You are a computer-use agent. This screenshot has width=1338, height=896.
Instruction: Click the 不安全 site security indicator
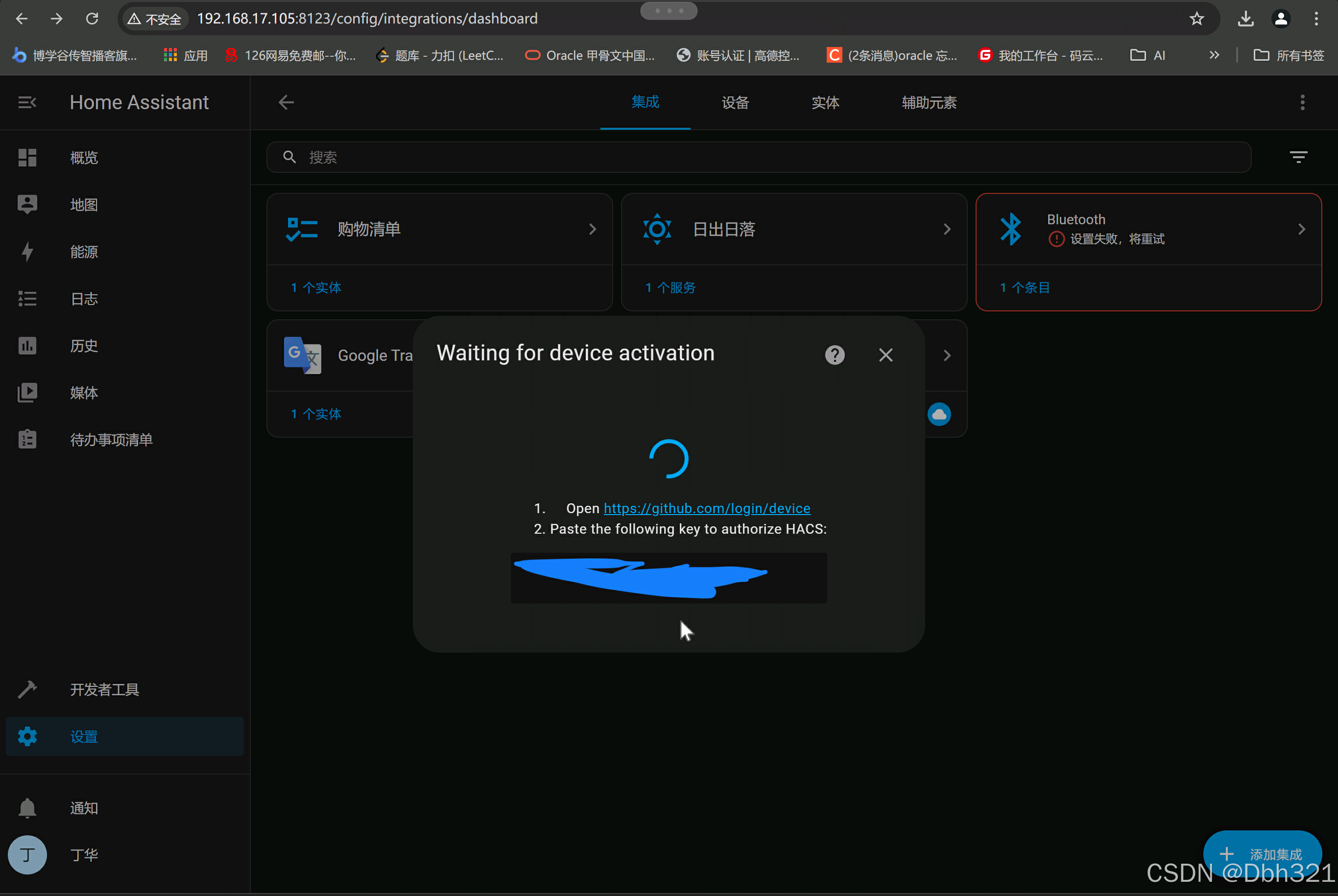[154, 19]
